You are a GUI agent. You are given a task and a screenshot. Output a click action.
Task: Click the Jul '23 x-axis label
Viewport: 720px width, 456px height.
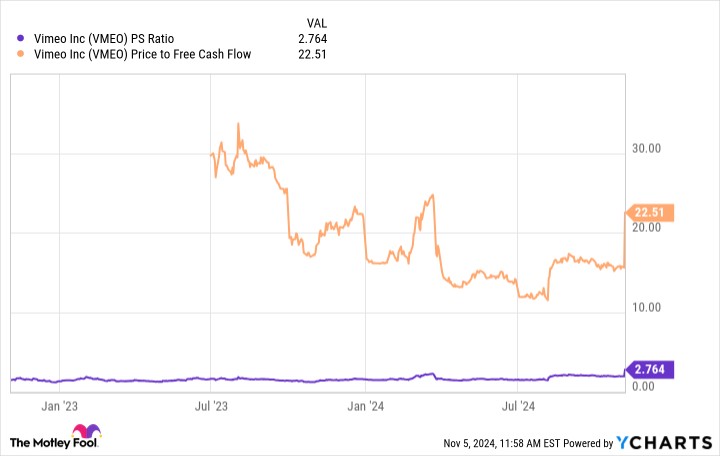coord(211,406)
